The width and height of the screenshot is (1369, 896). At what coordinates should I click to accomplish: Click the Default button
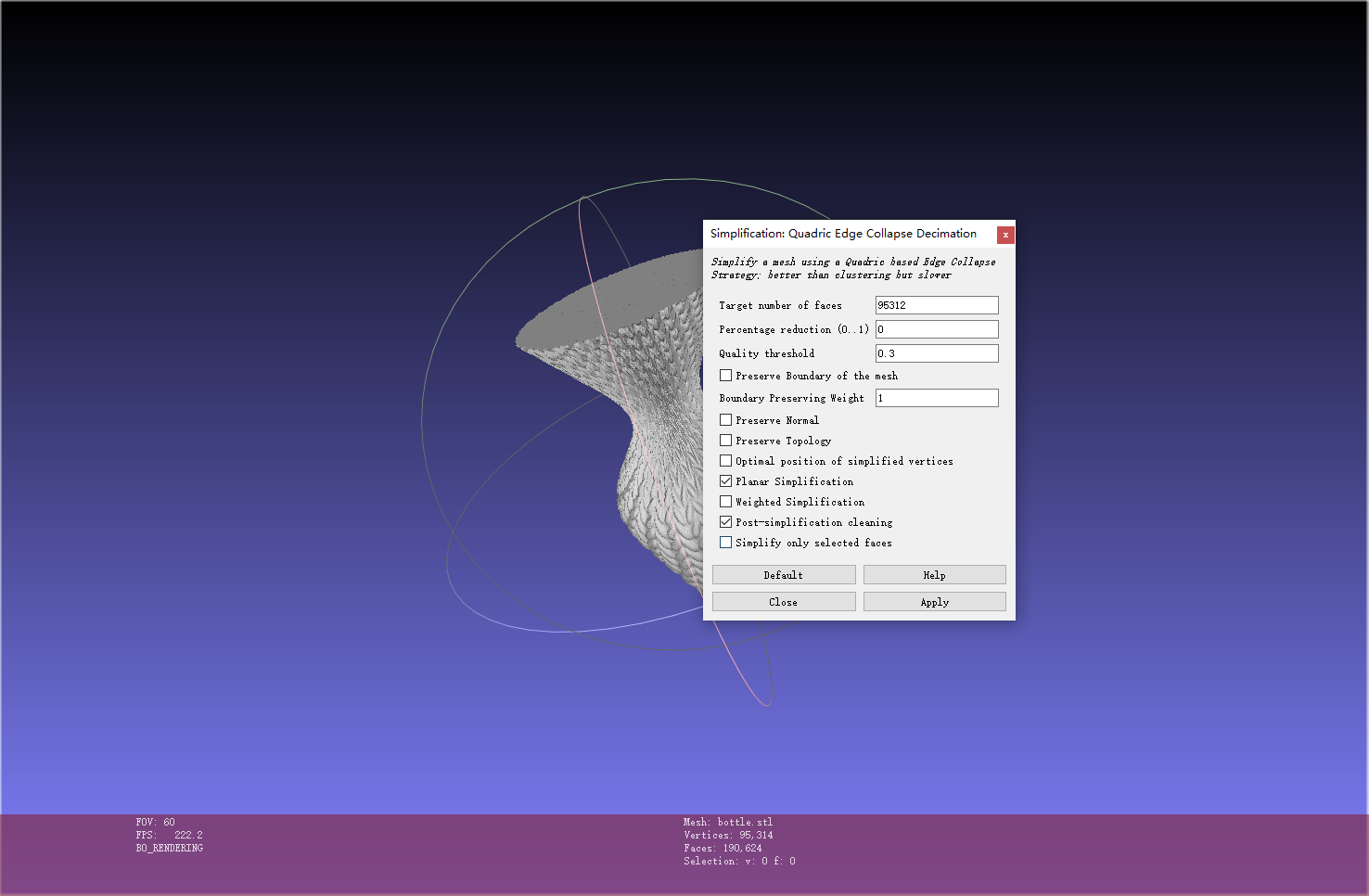click(784, 575)
